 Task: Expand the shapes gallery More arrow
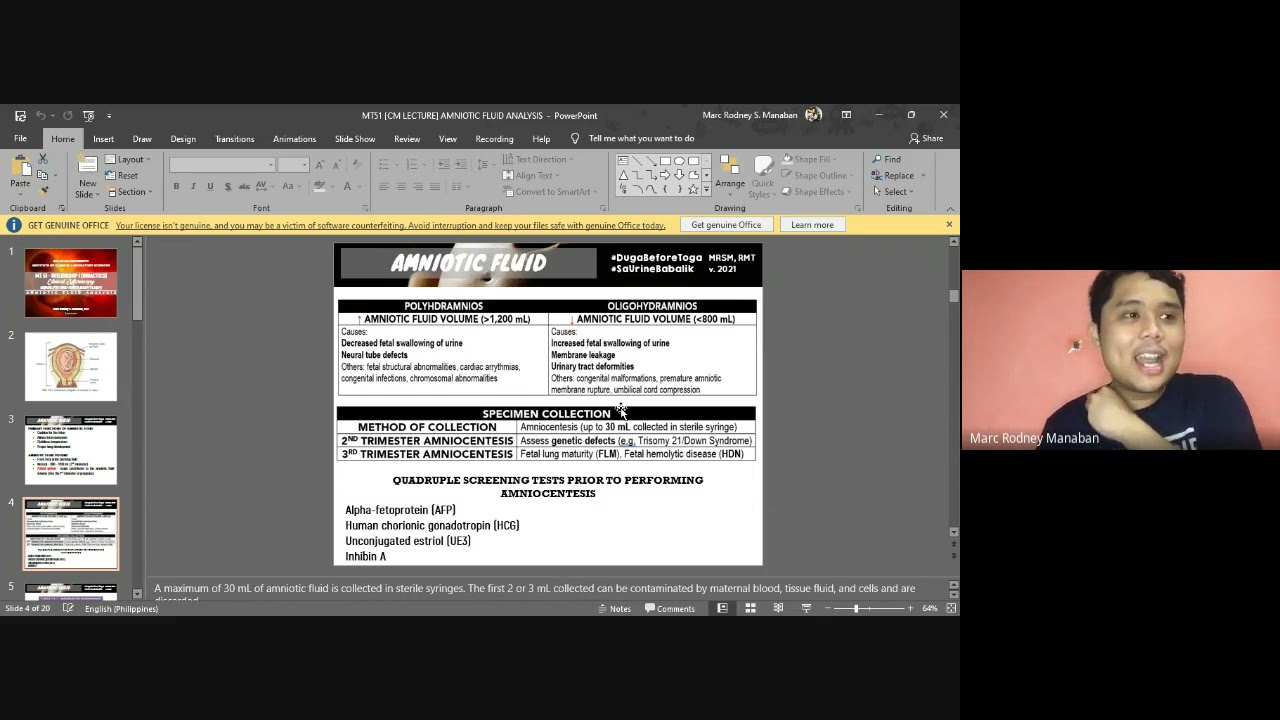coord(706,189)
